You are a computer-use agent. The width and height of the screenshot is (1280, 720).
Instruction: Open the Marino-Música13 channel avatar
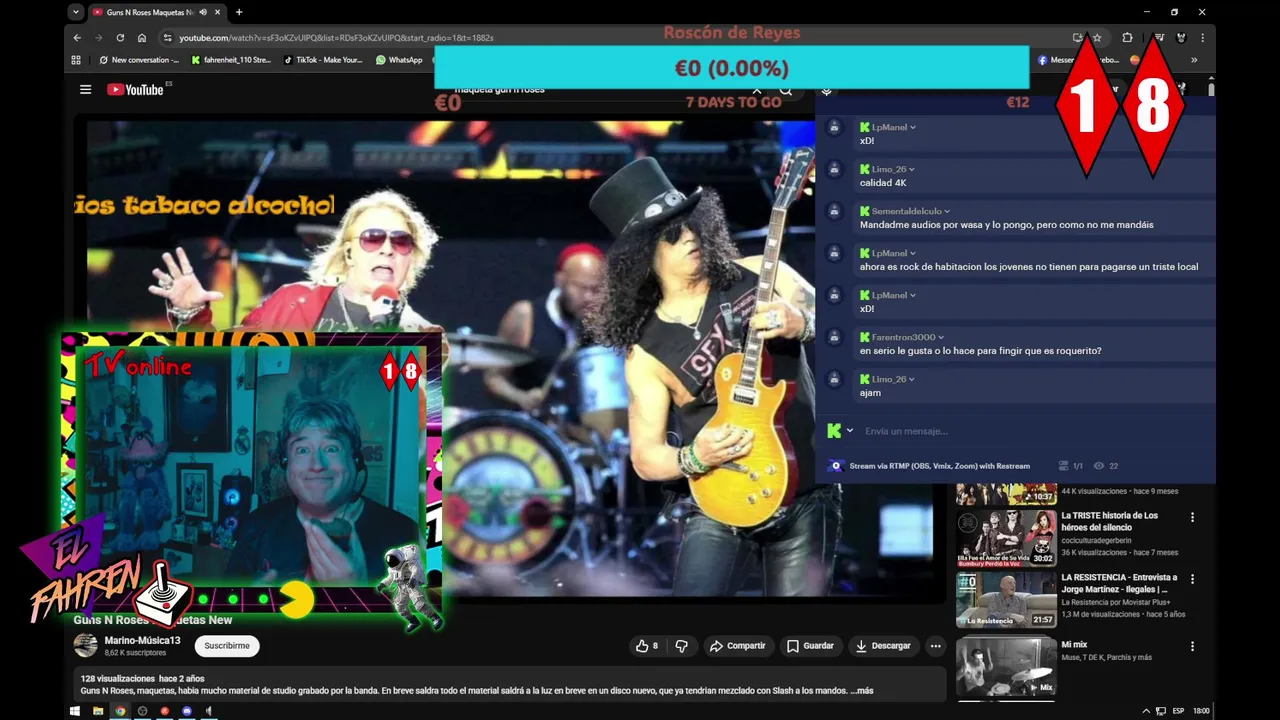click(86, 646)
